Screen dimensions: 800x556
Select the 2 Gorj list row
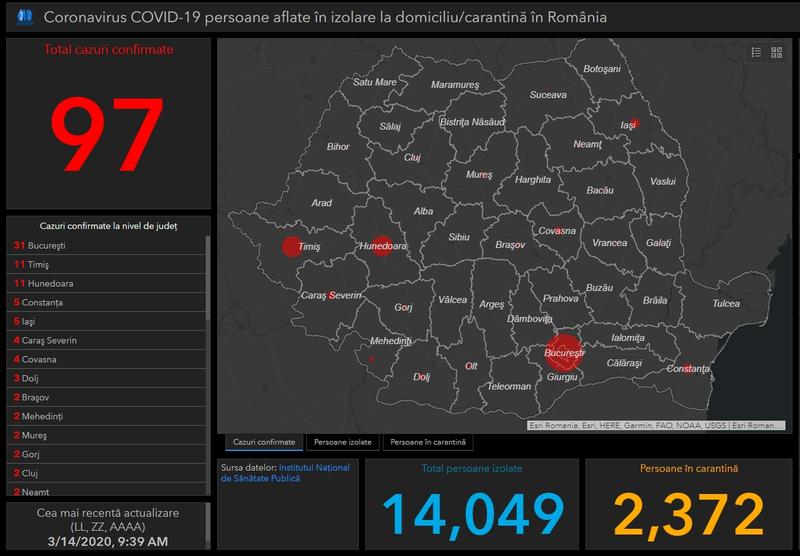tap(106, 454)
